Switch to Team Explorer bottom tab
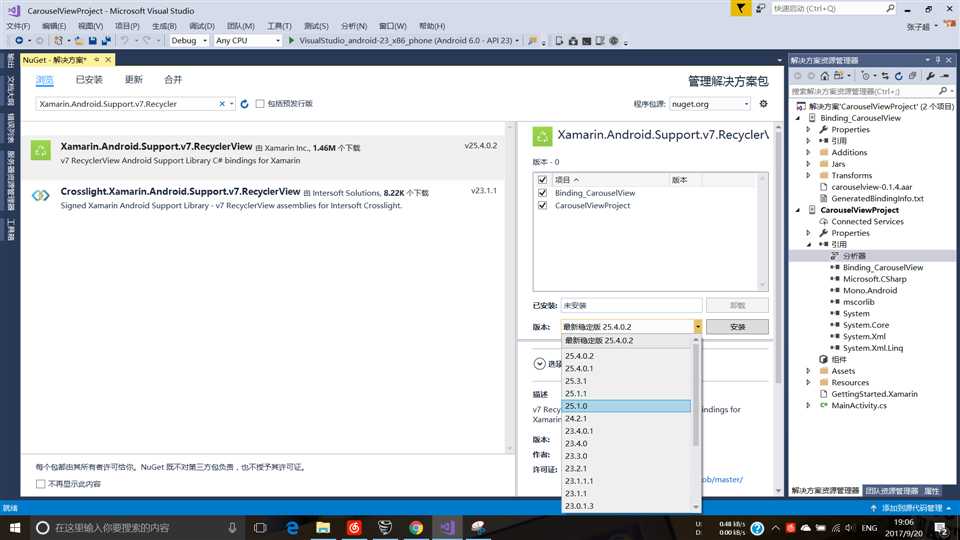Viewport: 960px width, 540px height. click(891, 491)
